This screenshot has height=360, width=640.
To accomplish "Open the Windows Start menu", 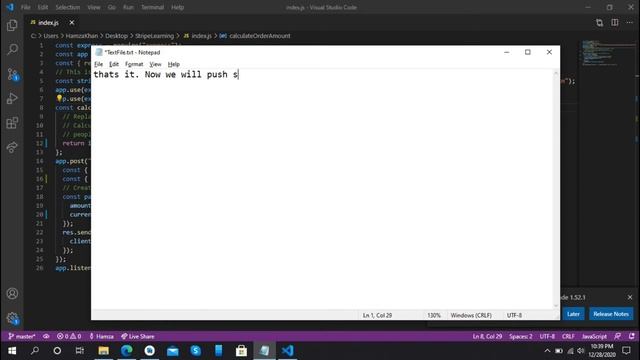I will pyautogui.click(x=12, y=351).
